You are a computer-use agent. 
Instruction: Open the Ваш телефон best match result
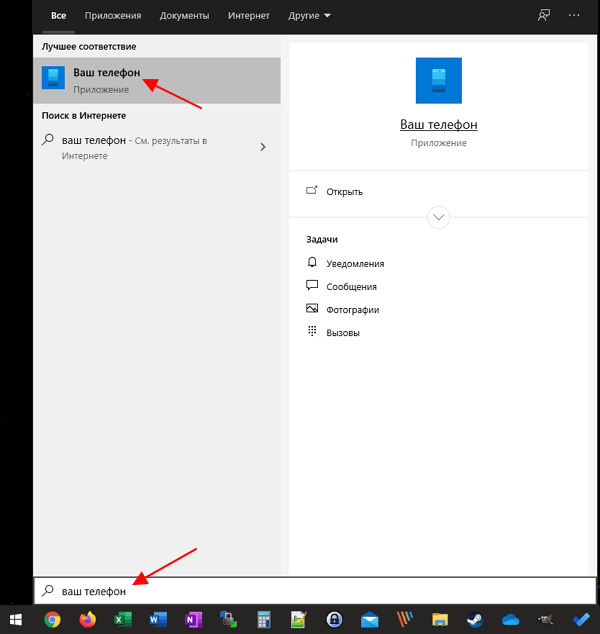coord(157,81)
